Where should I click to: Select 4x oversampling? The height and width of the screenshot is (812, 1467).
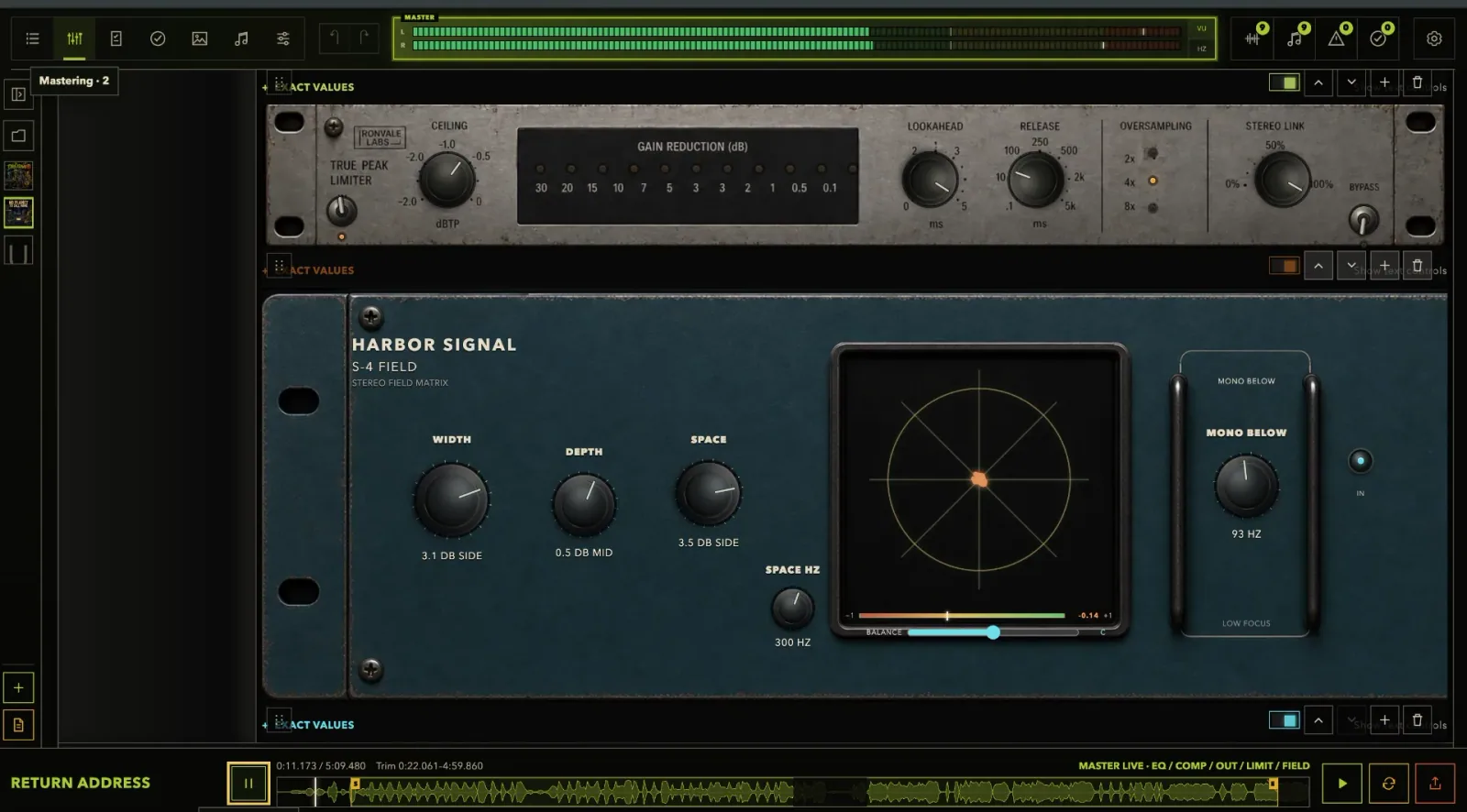pos(1153,181)
